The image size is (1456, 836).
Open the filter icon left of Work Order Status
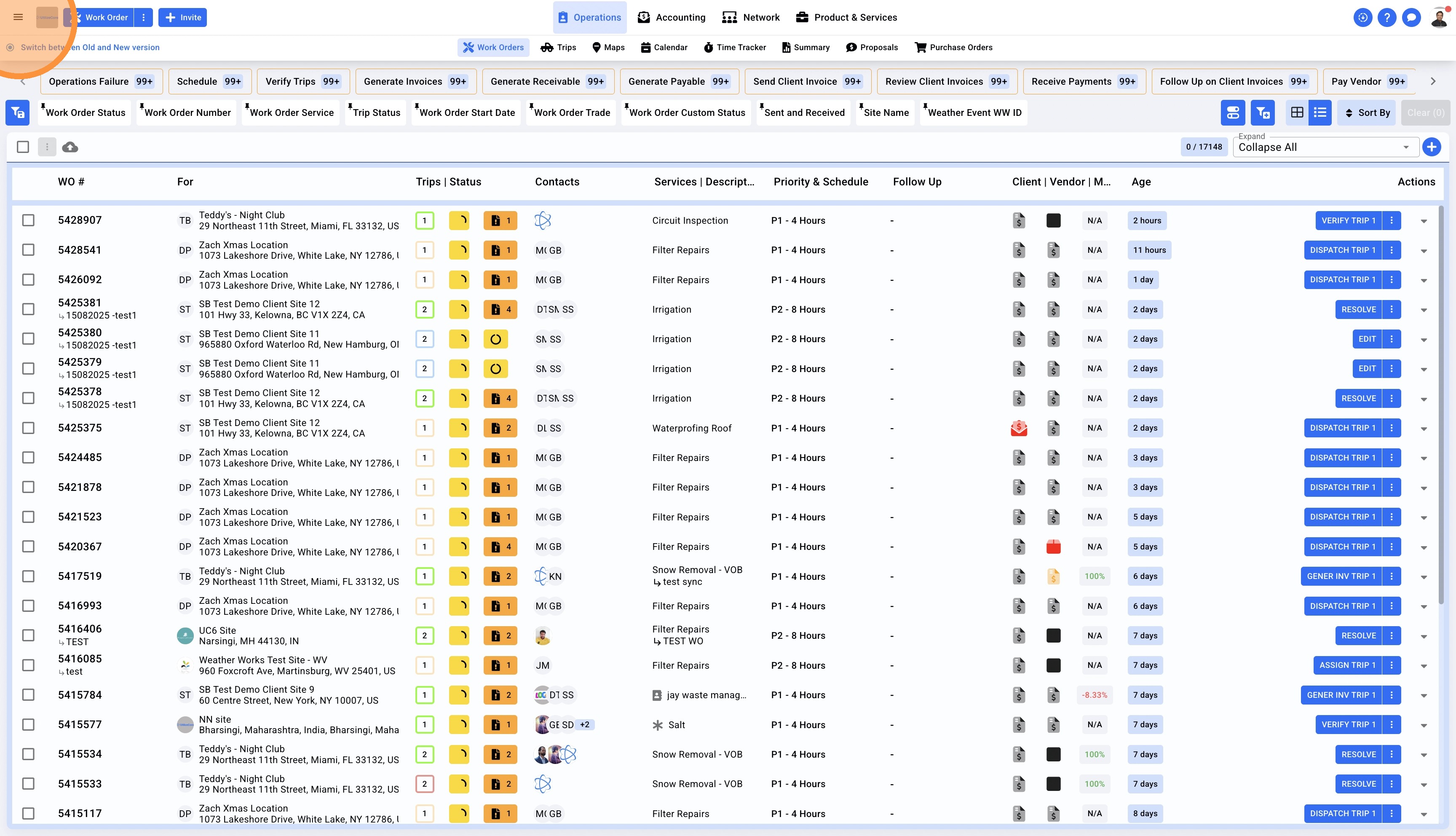click(18, 113)
